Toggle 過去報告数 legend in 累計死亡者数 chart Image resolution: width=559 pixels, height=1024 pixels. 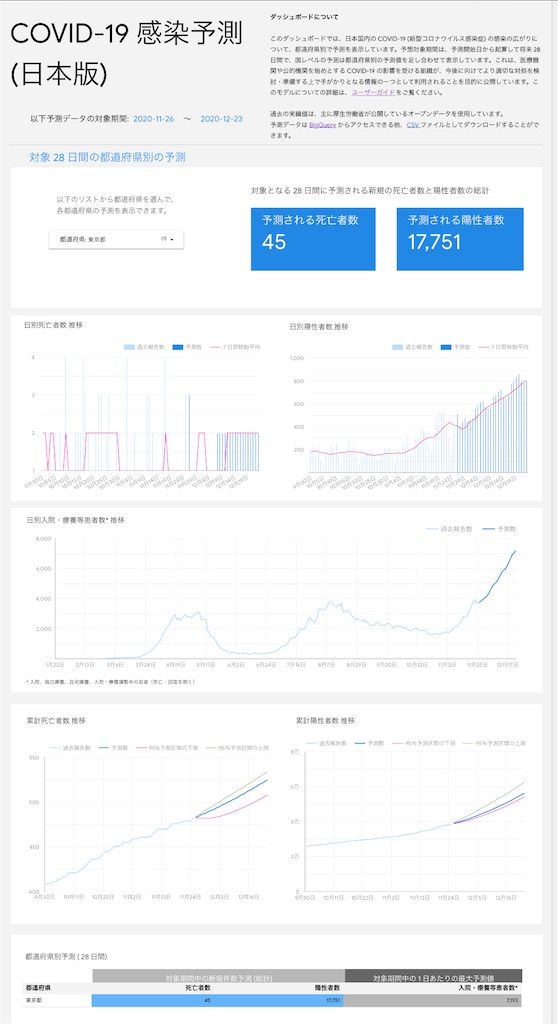click(x=70, y=748)
